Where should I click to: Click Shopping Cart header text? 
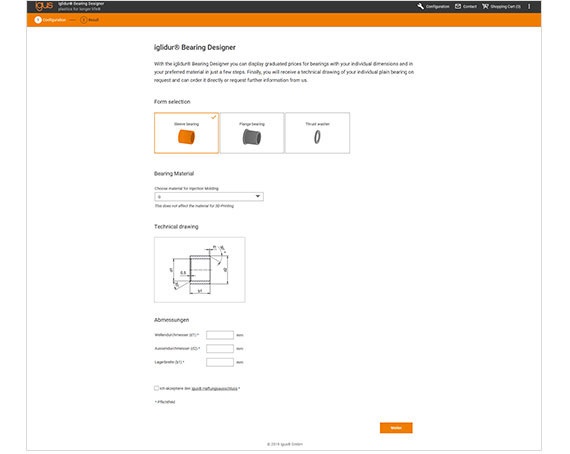pyautogui.click(x=505, y=7)
